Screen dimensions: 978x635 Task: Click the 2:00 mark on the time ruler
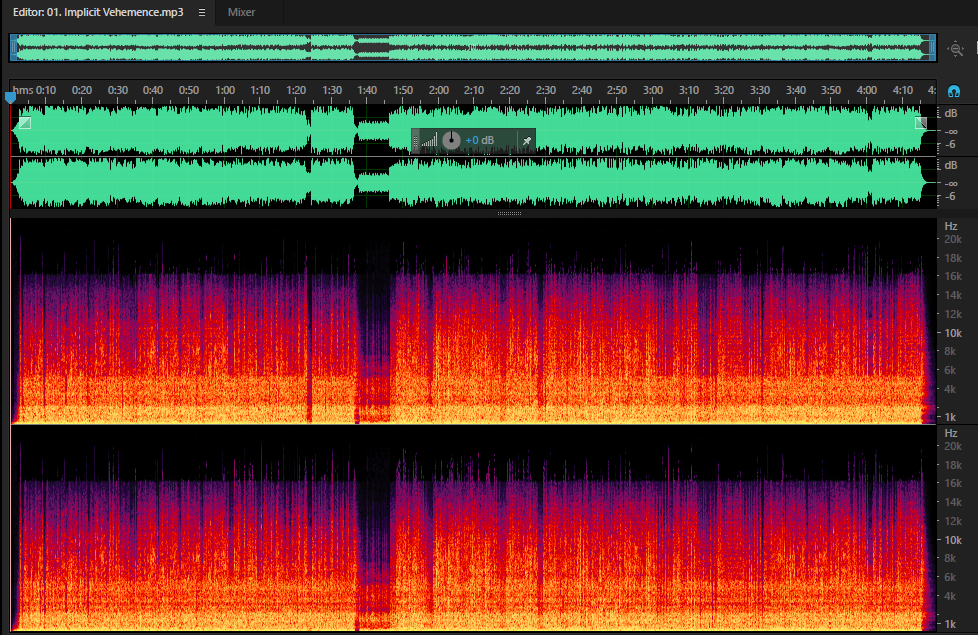[x=438, y=90]
